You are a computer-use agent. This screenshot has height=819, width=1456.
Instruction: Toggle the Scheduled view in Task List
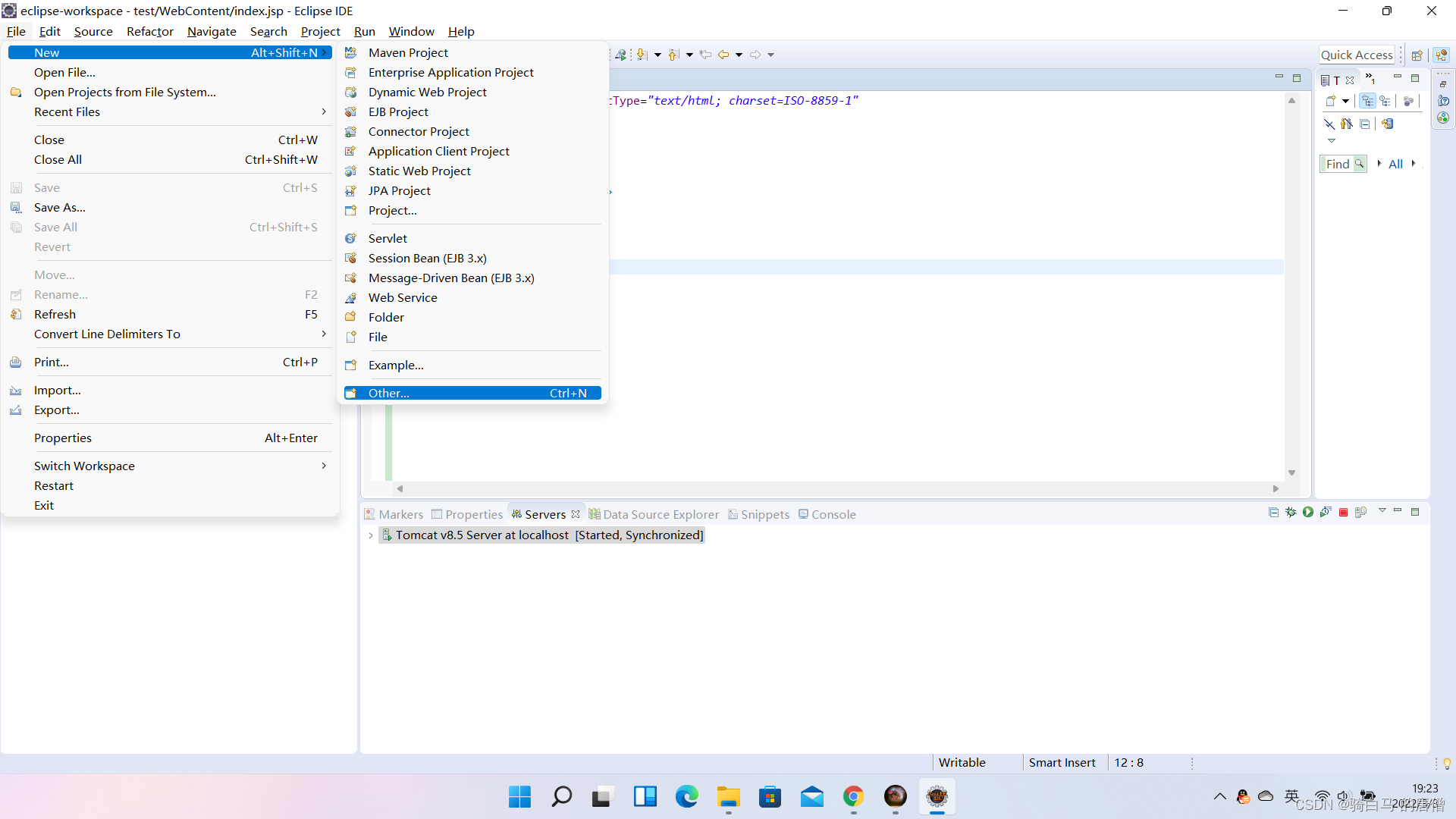[x=1385, y=101]
